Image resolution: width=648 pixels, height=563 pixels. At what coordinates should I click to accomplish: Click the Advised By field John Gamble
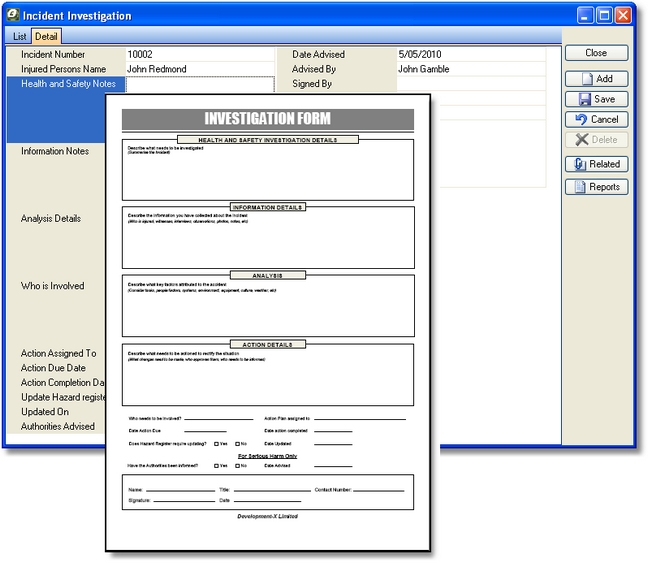tap(471, 69)
